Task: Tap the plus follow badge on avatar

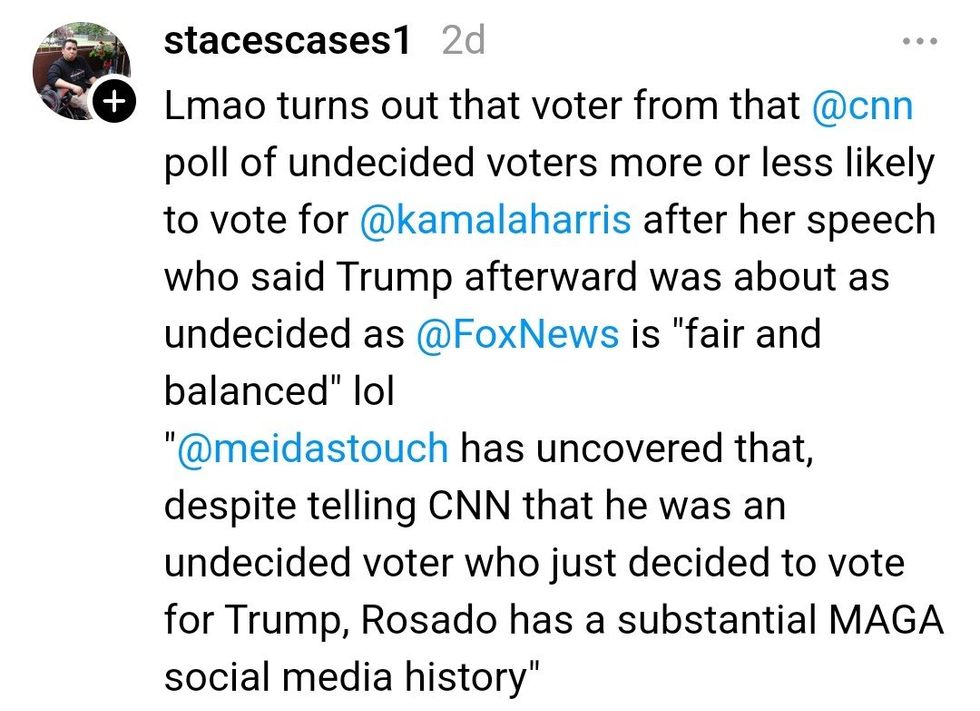Action: [114, 101]
